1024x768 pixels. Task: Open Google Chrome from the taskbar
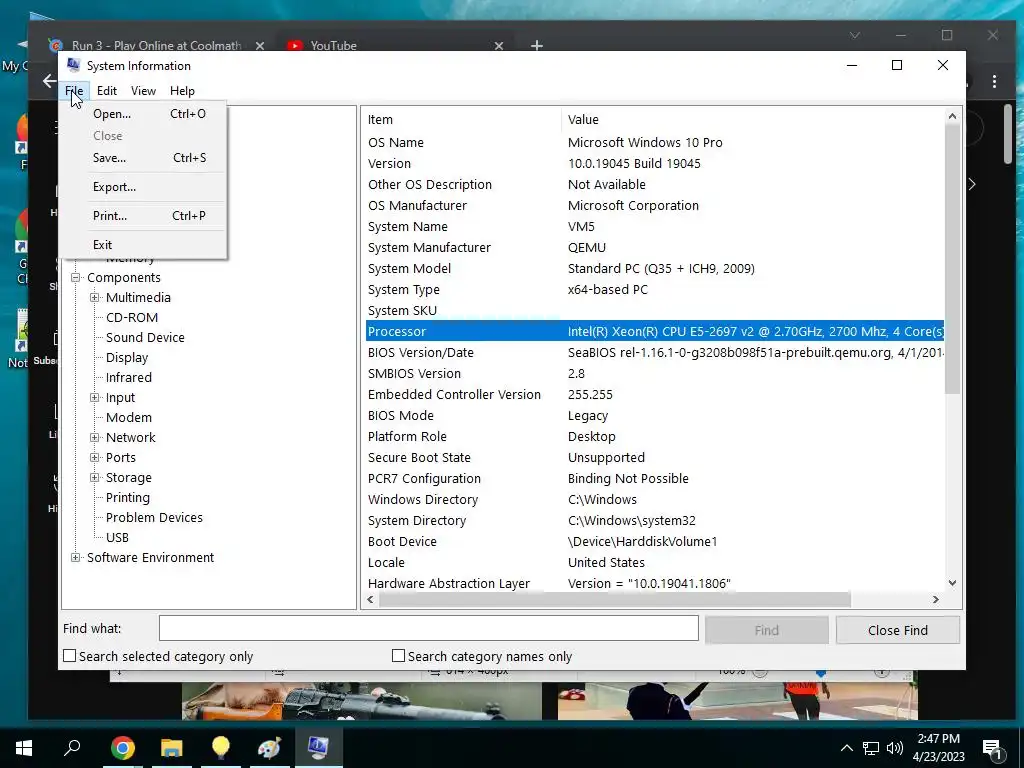click(x=122, y=748)
